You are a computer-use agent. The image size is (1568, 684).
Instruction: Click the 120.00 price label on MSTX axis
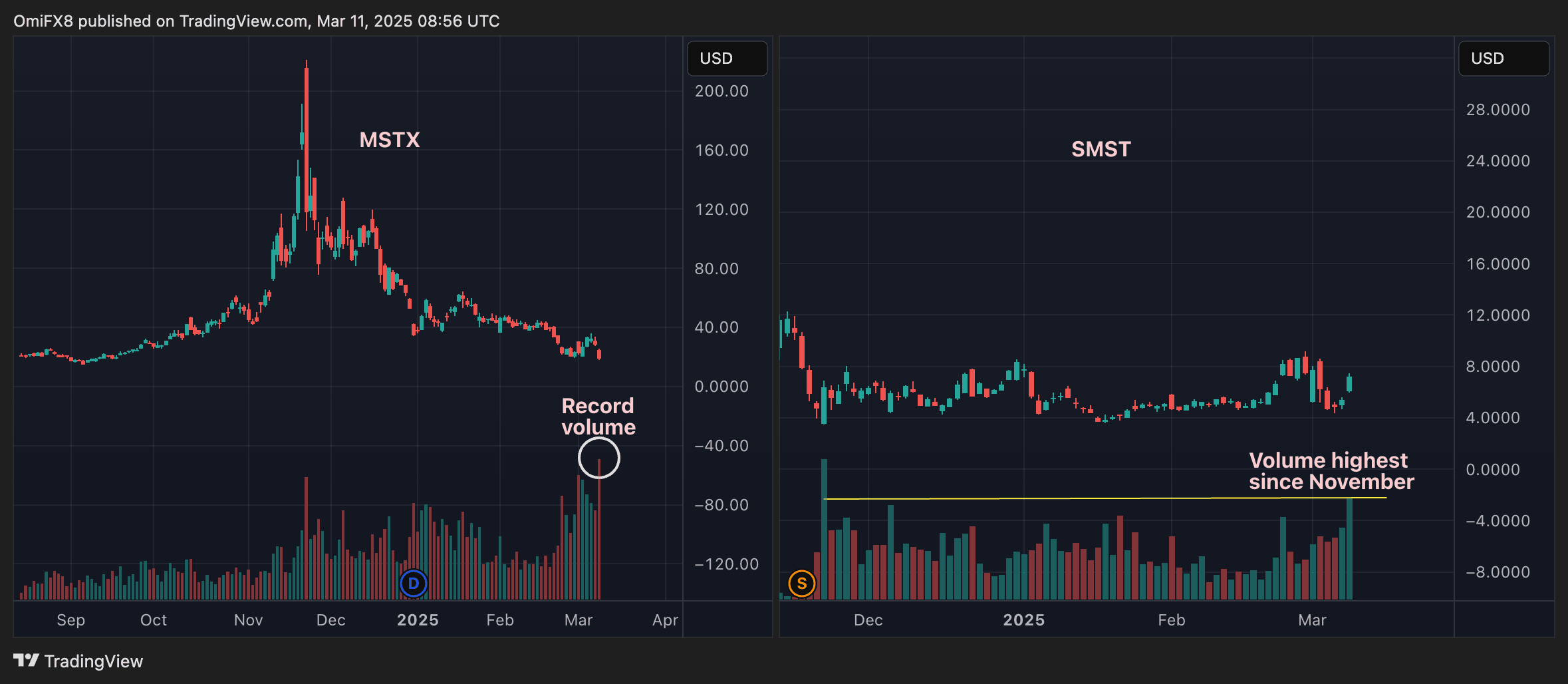[x=721, y=210]
